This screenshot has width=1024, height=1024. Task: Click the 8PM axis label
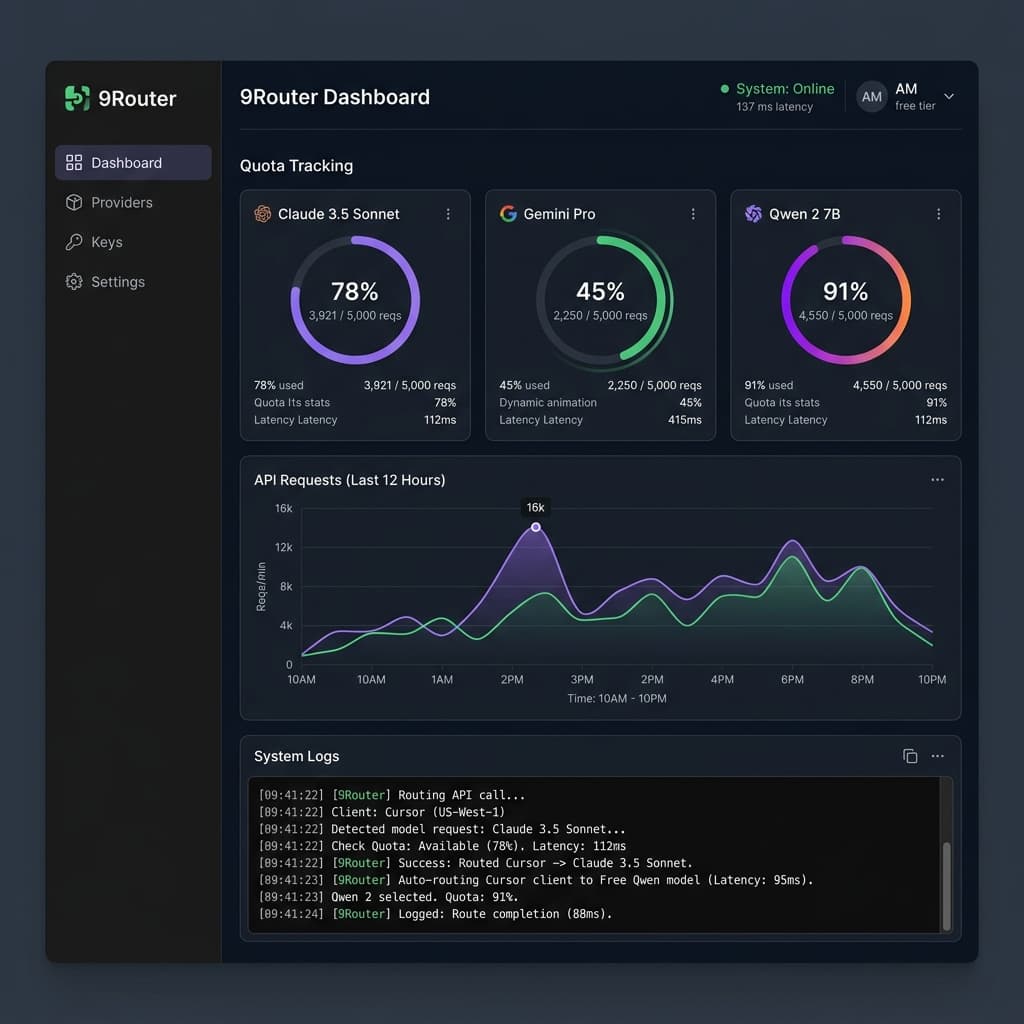[862, 680]
